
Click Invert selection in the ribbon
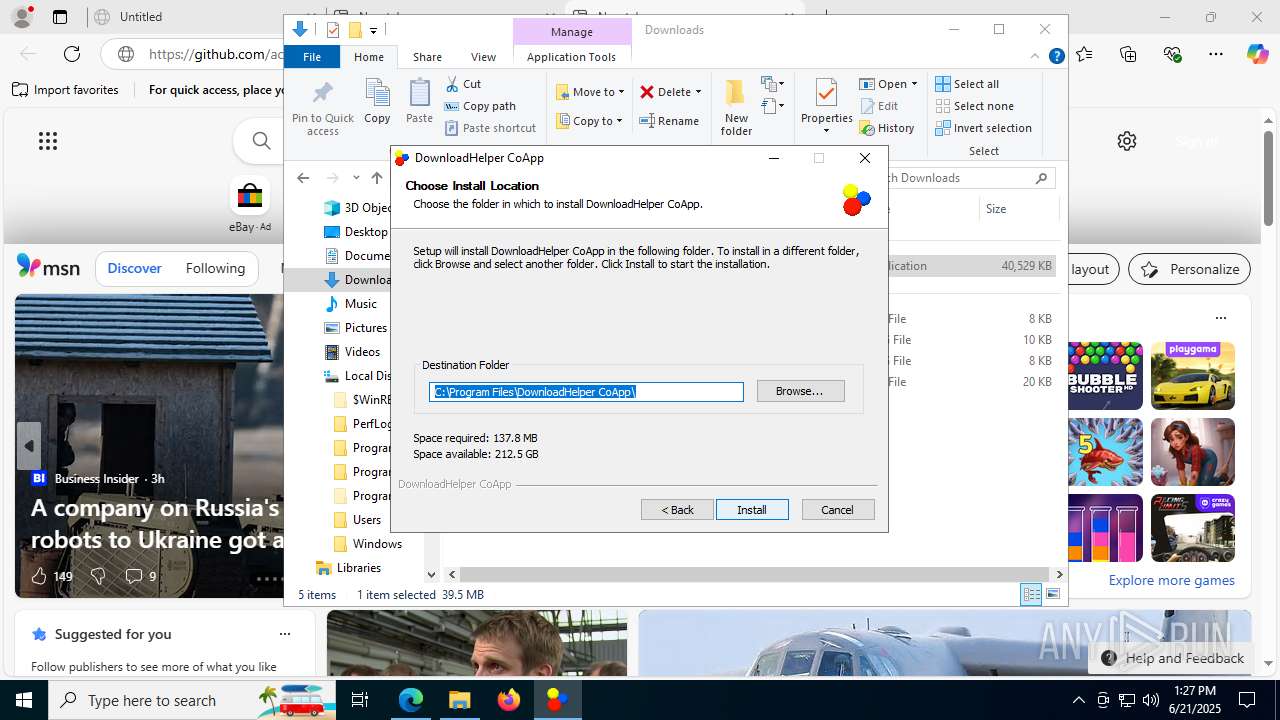[984, 128]
